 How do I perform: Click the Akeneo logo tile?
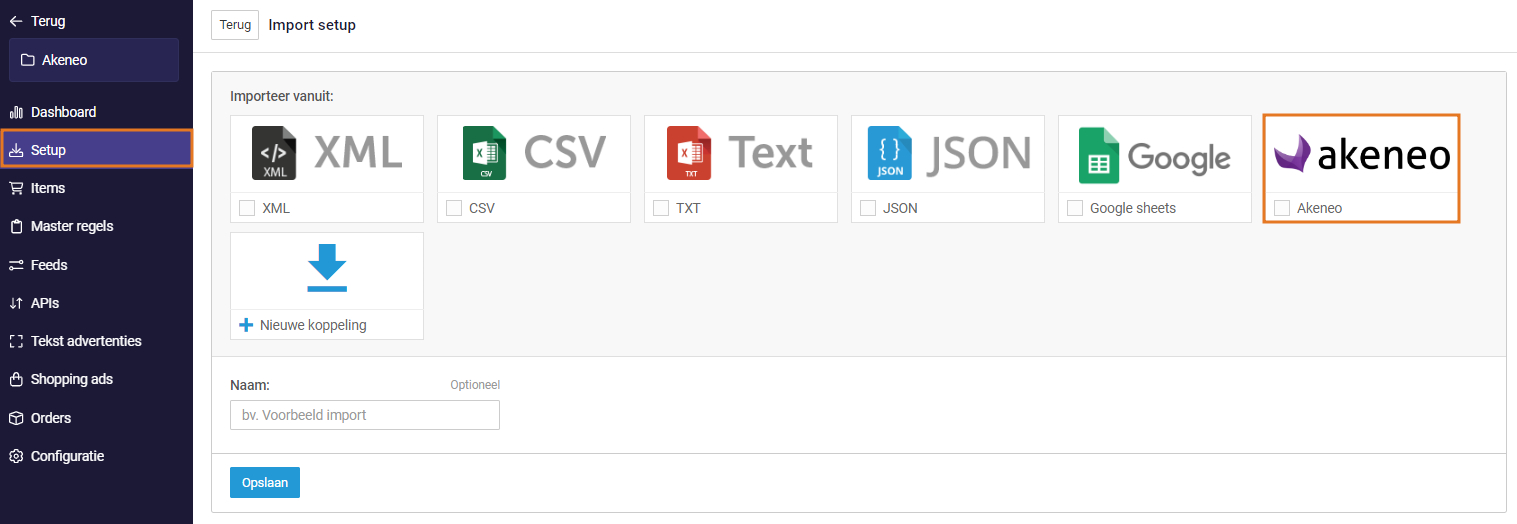pyautogui.click(x=1361, y=155)
